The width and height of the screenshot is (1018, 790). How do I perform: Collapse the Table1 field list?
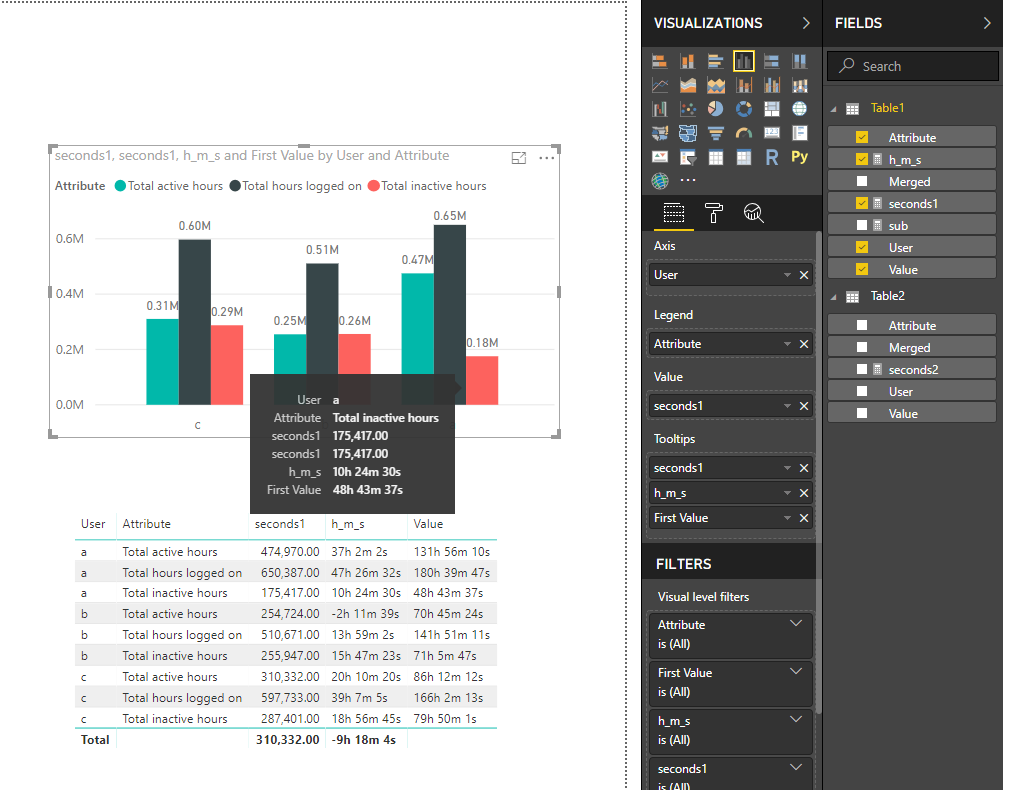tap(834, 109)
